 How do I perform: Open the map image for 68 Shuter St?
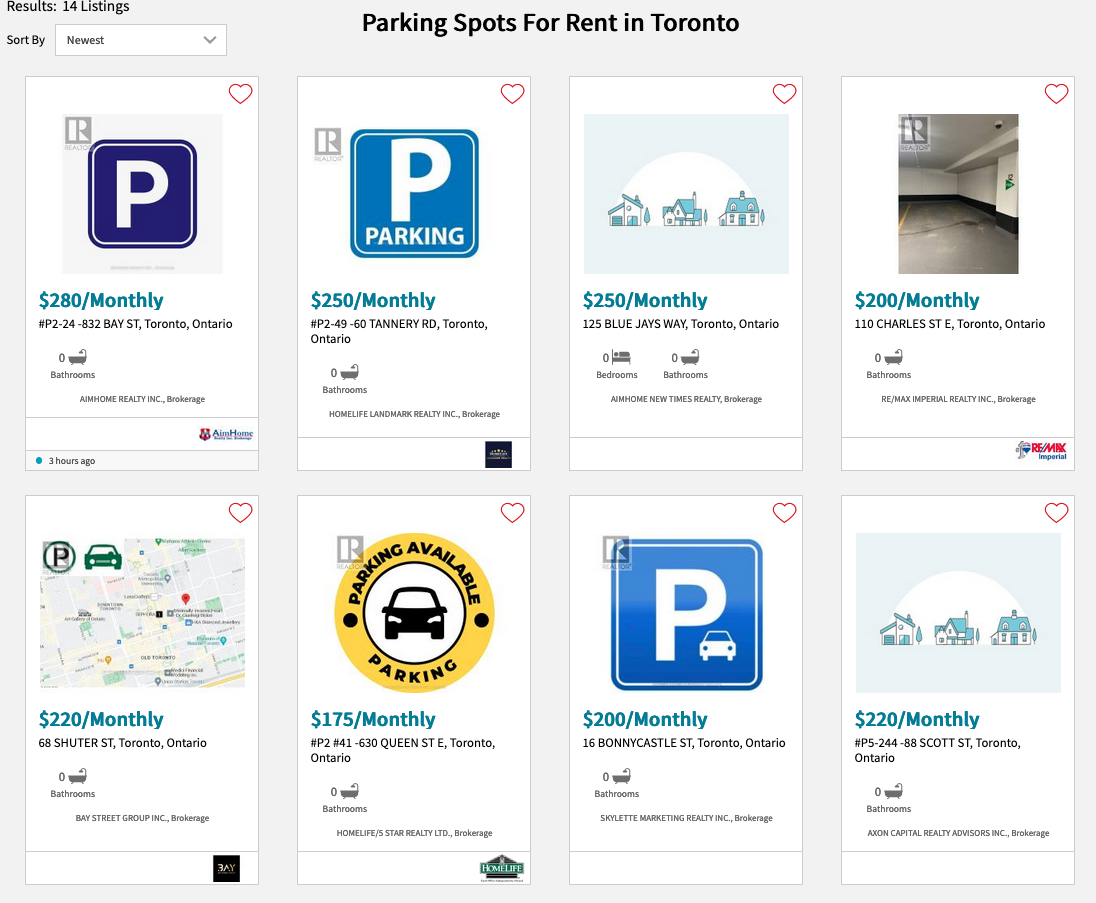[x=142, y=613]
